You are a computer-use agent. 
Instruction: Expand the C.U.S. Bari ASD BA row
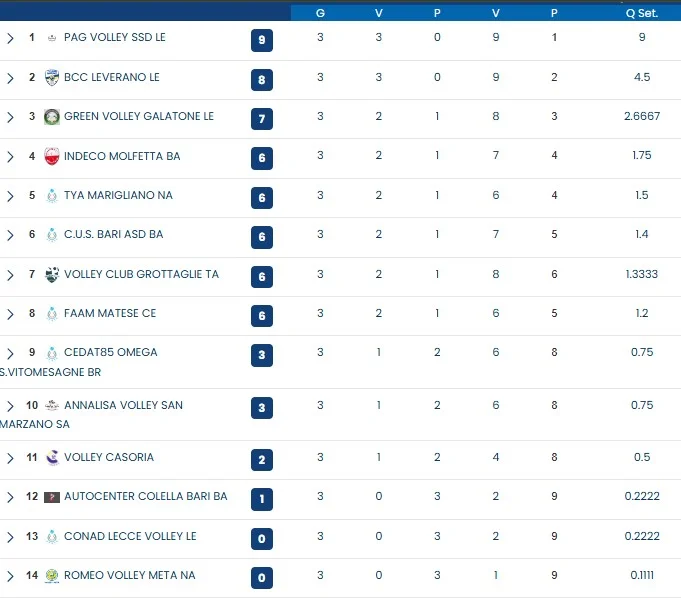click(10, 235)
